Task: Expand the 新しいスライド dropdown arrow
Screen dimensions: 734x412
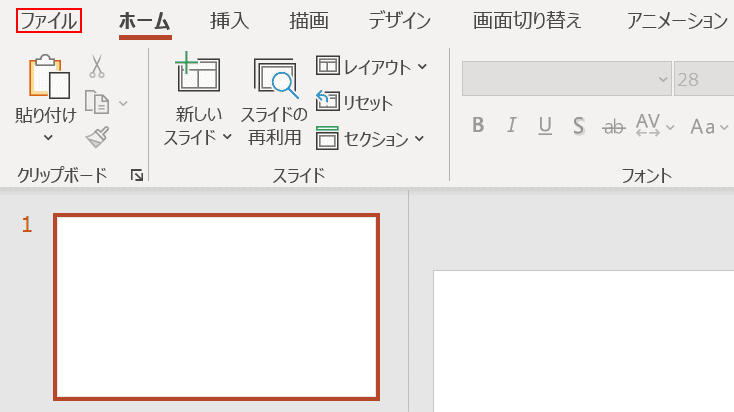Action: tap(227, 137)
